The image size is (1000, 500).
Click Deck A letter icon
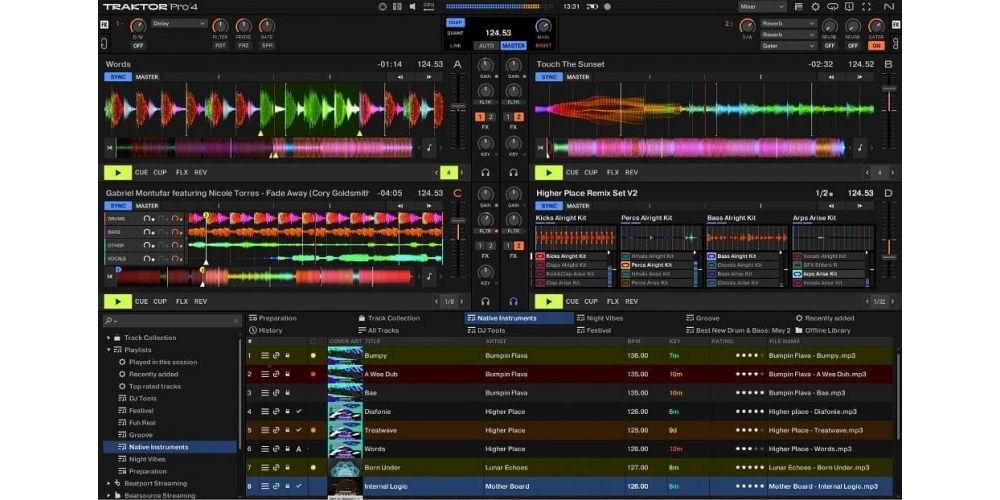(457, 64)
